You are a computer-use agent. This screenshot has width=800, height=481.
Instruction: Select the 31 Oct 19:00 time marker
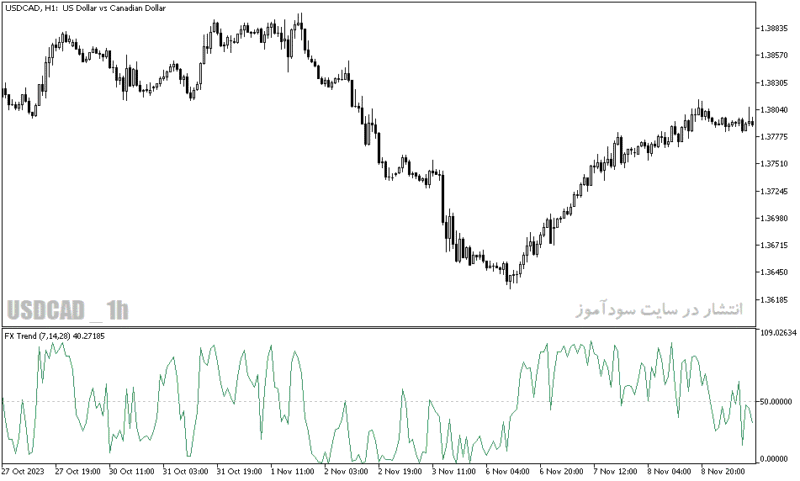(239, 471)
